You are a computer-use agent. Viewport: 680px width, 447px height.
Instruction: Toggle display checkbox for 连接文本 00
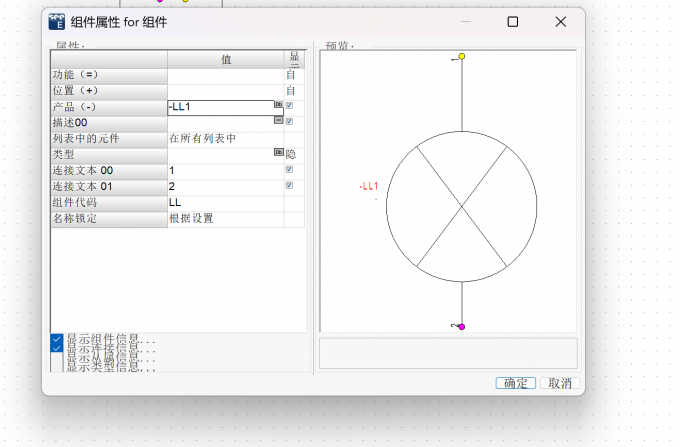[289, 170]
